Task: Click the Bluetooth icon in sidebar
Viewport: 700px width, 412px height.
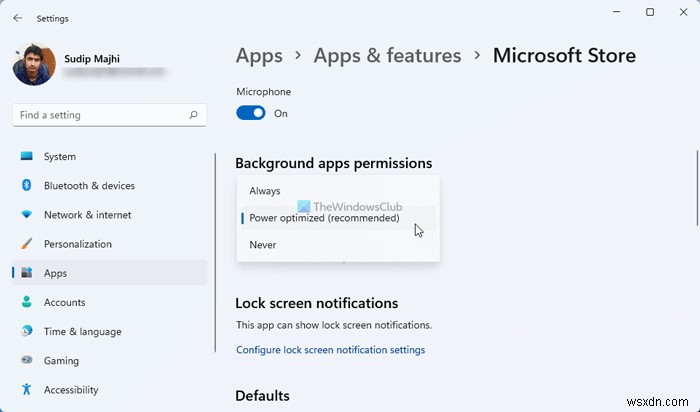Action: [26, 185]
